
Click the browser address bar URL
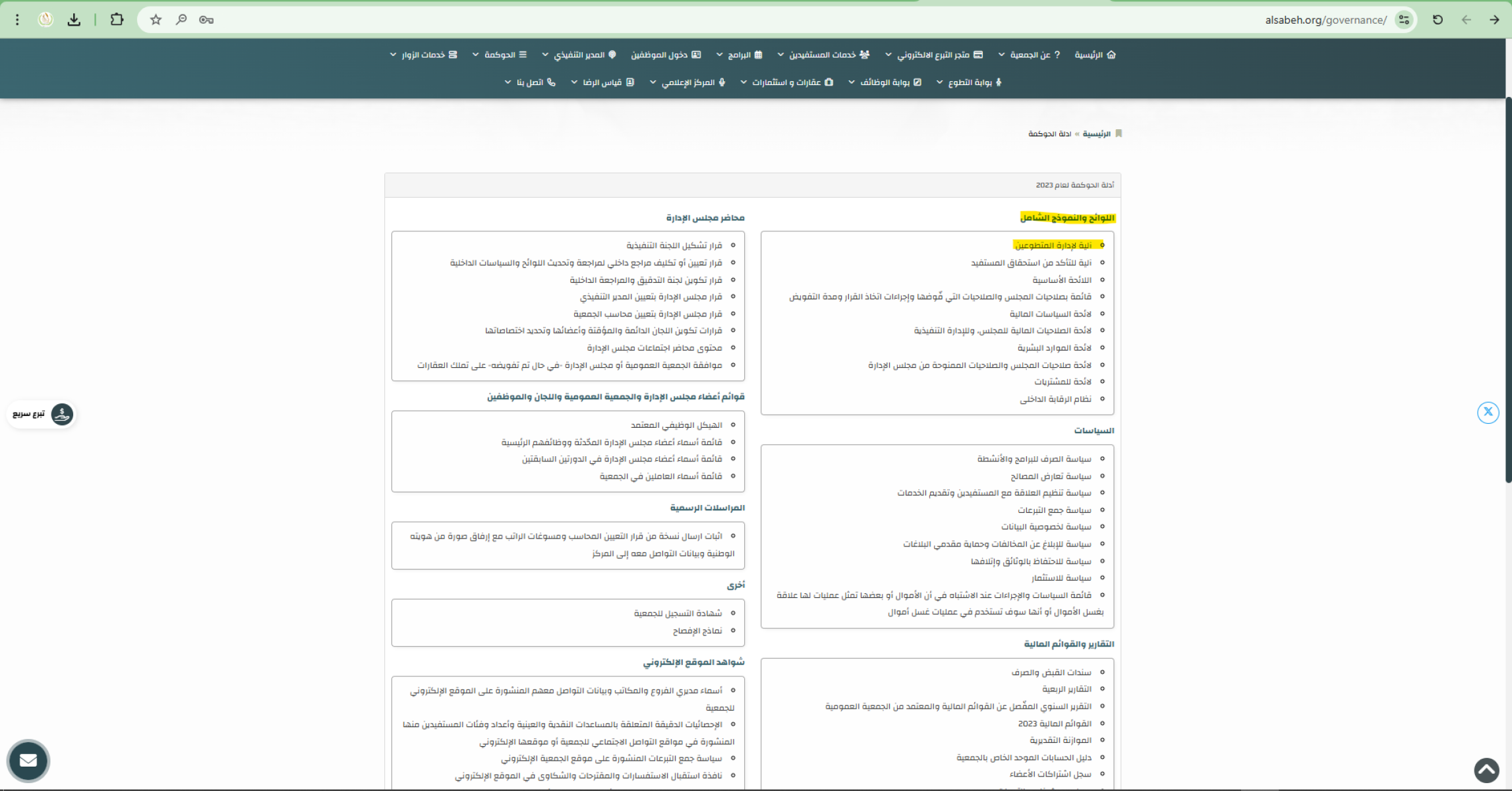pos(1325,20)
